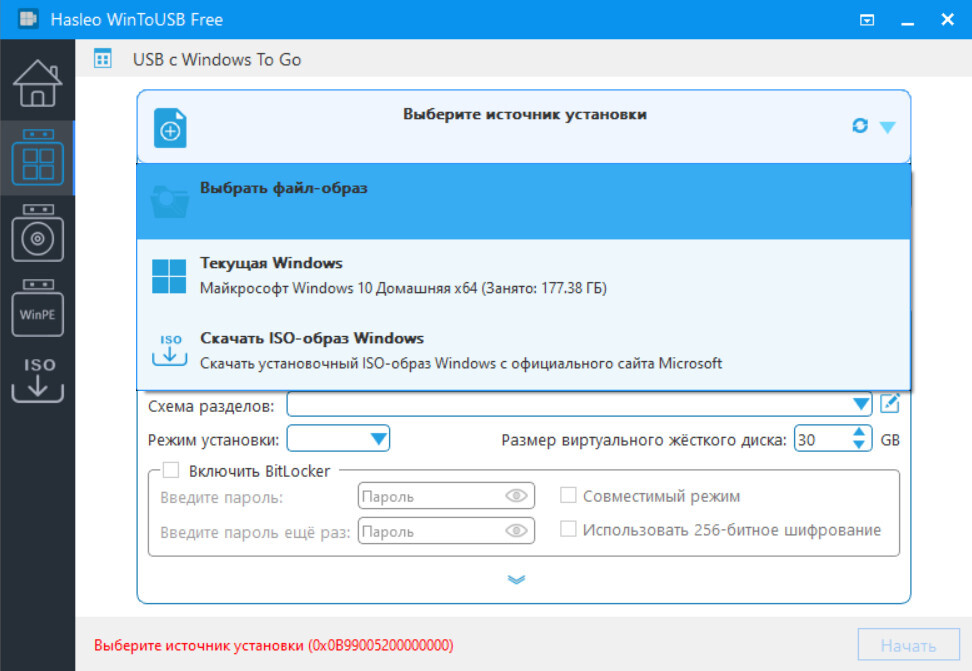Click the red error text 'Выберите источник установки (0x0B99005200000000)'
The height and width of the screenshot is (671, 972).
[273, 645]
